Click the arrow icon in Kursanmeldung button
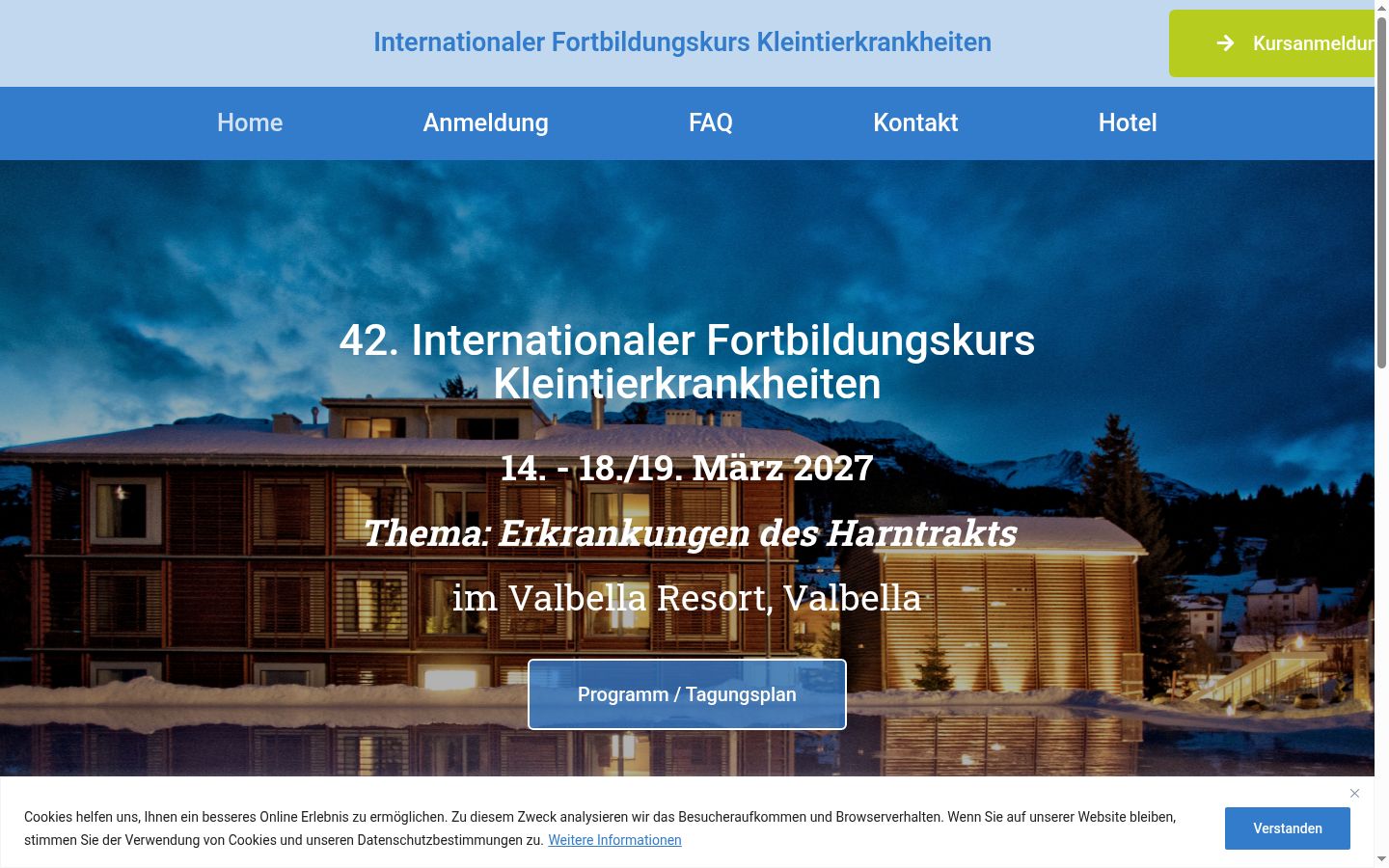Screen dimensions: 1389x868 1225,43
